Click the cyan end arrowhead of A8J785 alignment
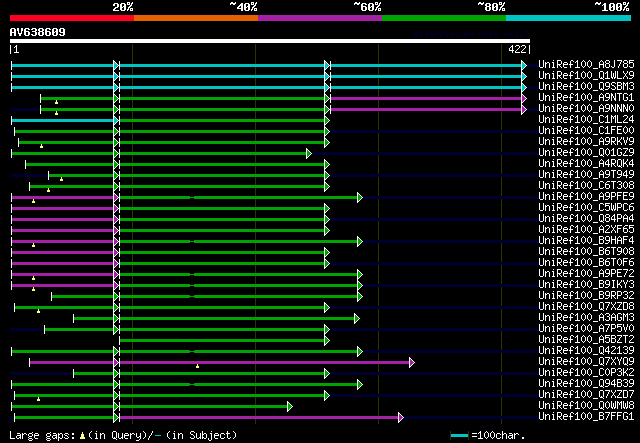This screenshot has height=443, width=640. click(524, 65)
